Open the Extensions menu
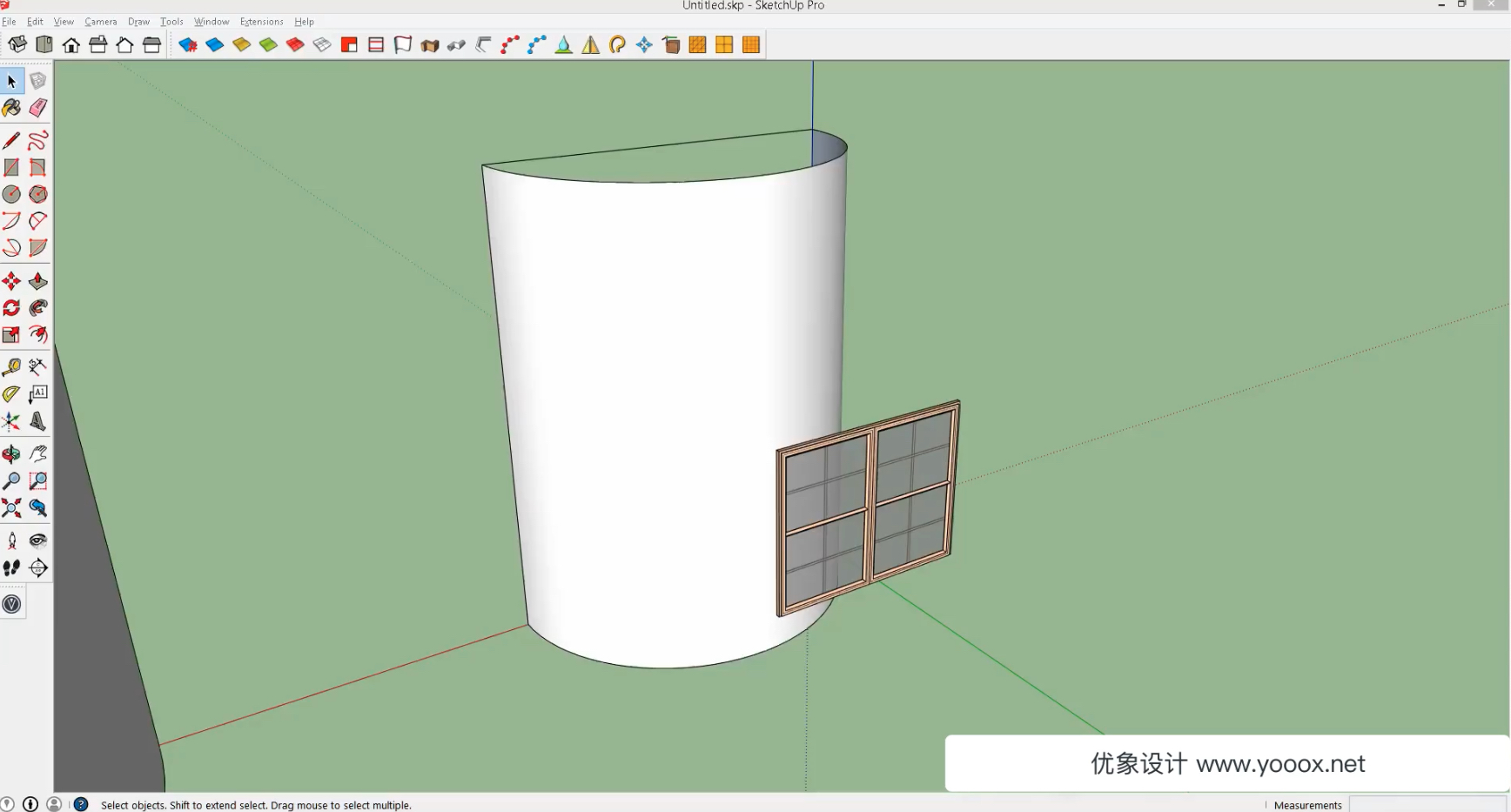1511x812 pixels. (x=261, y=22)
